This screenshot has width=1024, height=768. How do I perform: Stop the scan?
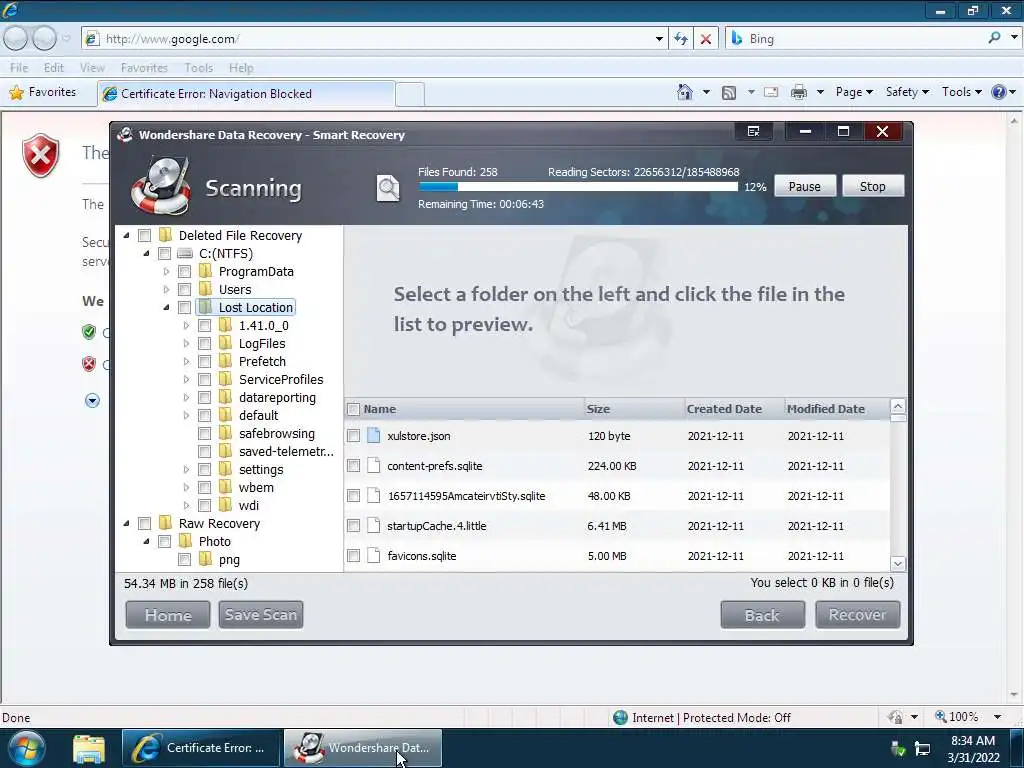[872, 186]
